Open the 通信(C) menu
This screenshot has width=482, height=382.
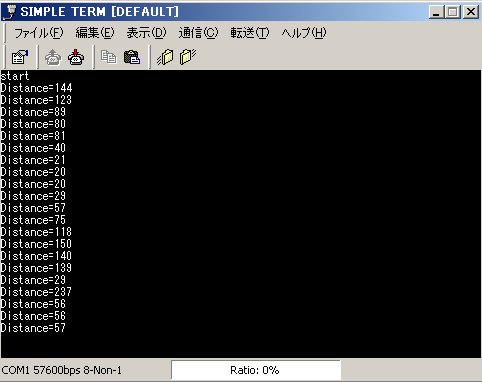point(198,33)
